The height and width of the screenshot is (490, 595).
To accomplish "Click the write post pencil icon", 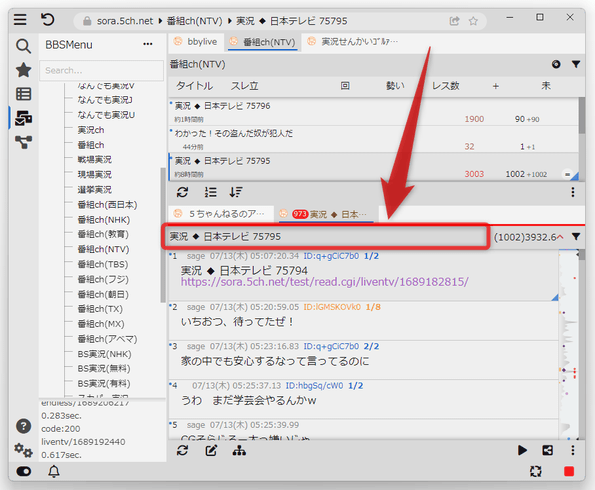I will click(211, 451).
